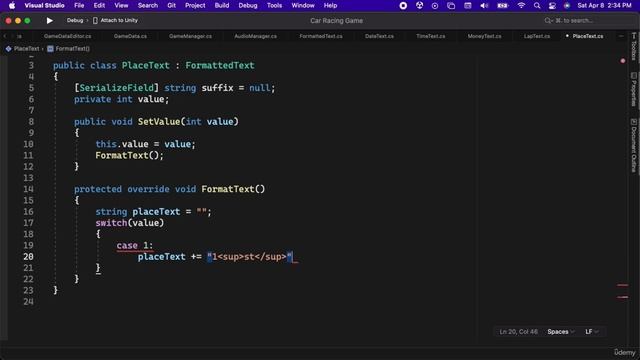This screenshot has width=640, height=360.
Task: Open the Visual Studio application menu
Action: click(x=44, y=6)
